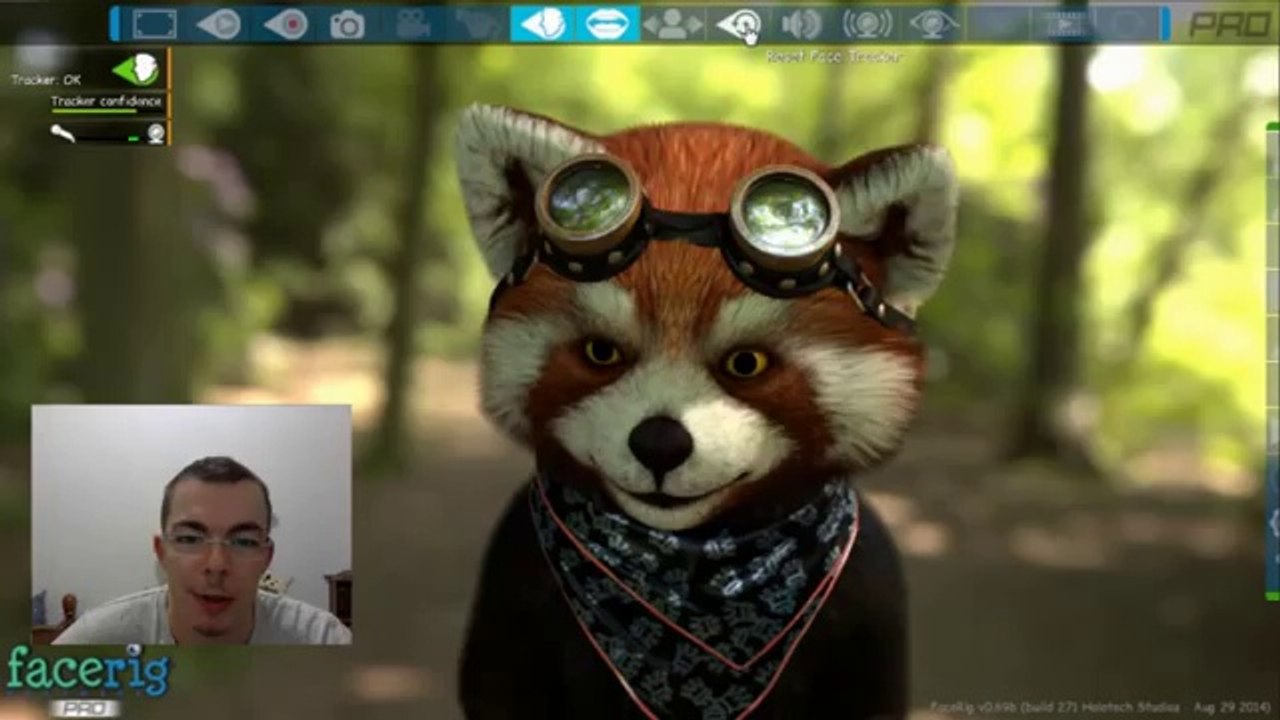Click the camera snapshot icon

click(347, 24)
